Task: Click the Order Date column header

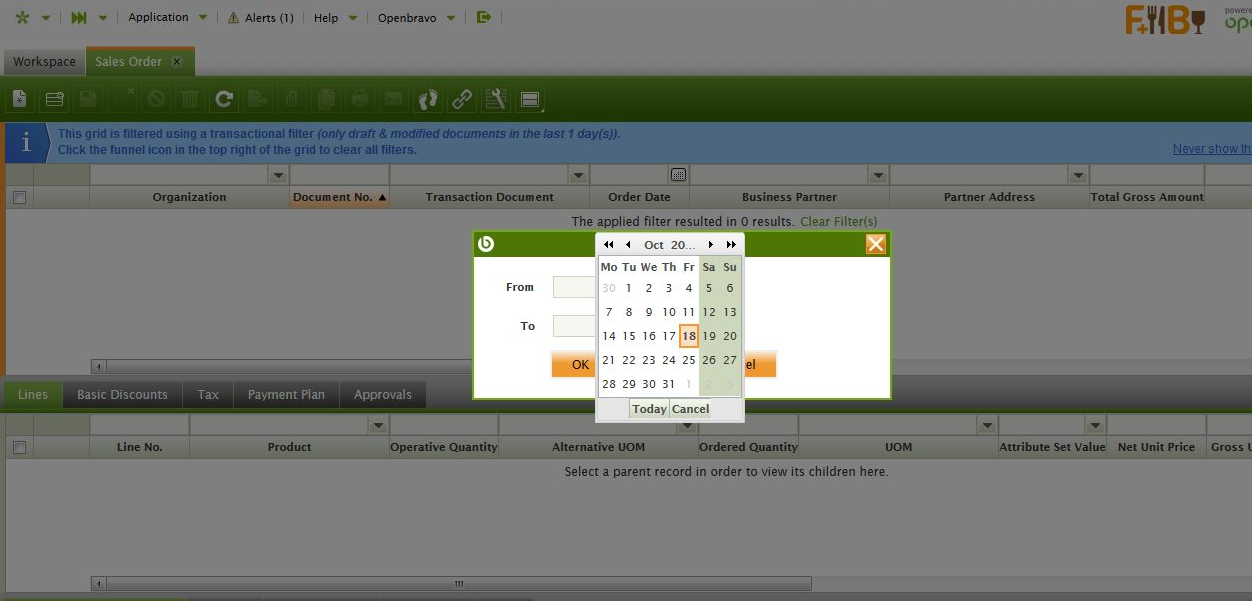Action: coord(639,198)
